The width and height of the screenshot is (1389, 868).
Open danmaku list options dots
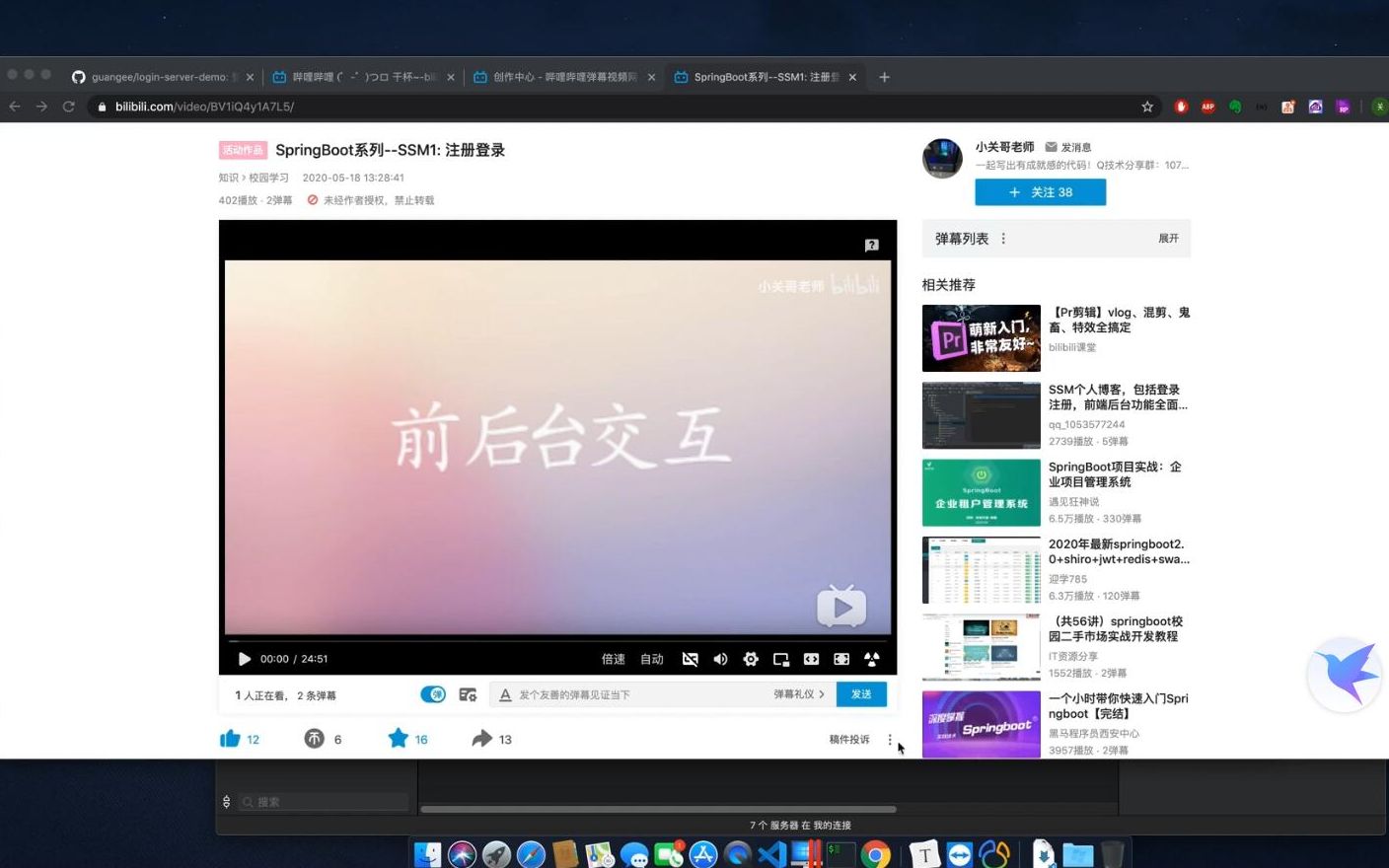coord(1003,239)
